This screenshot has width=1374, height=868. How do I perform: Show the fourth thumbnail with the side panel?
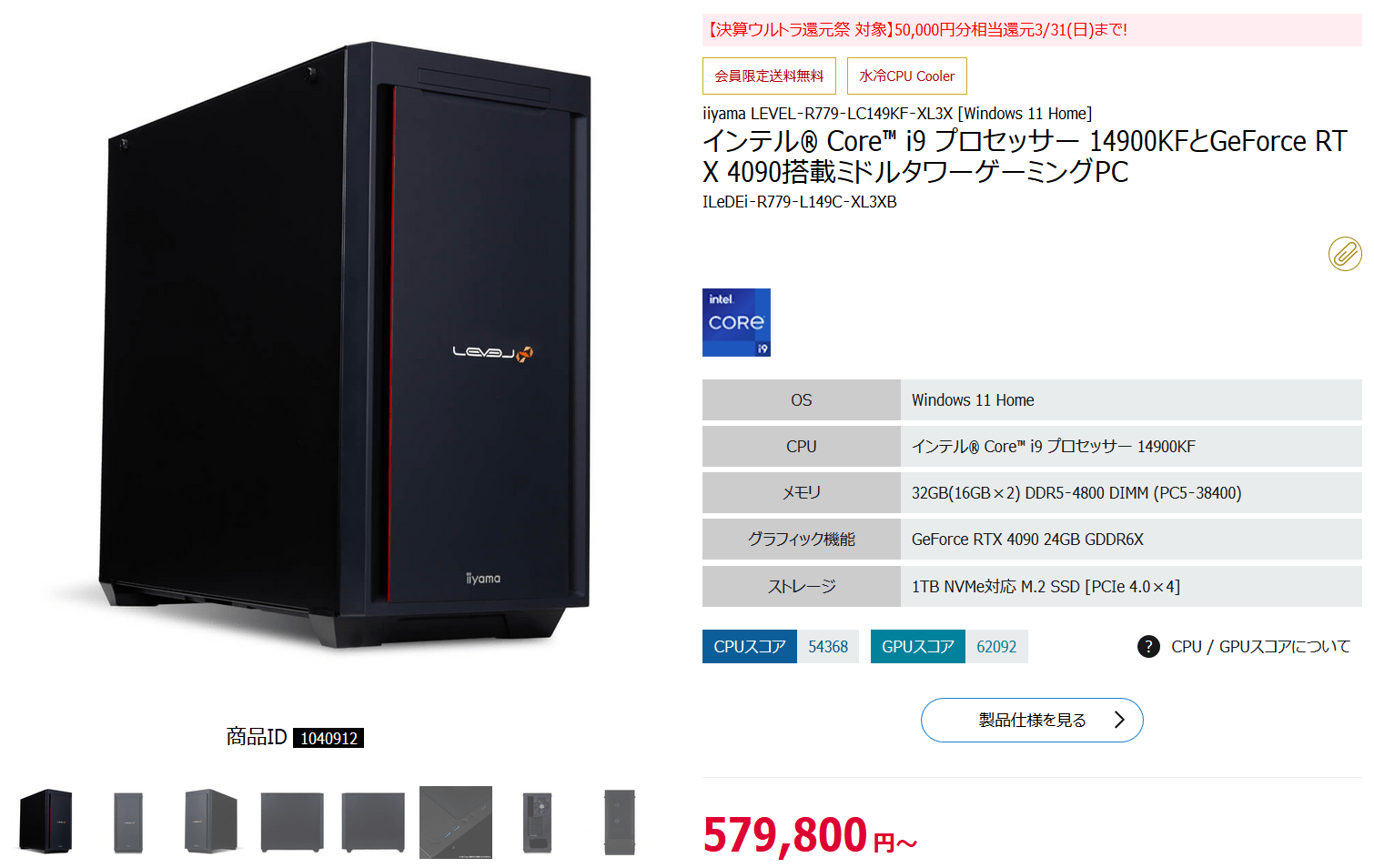click(x=292, y=823)
